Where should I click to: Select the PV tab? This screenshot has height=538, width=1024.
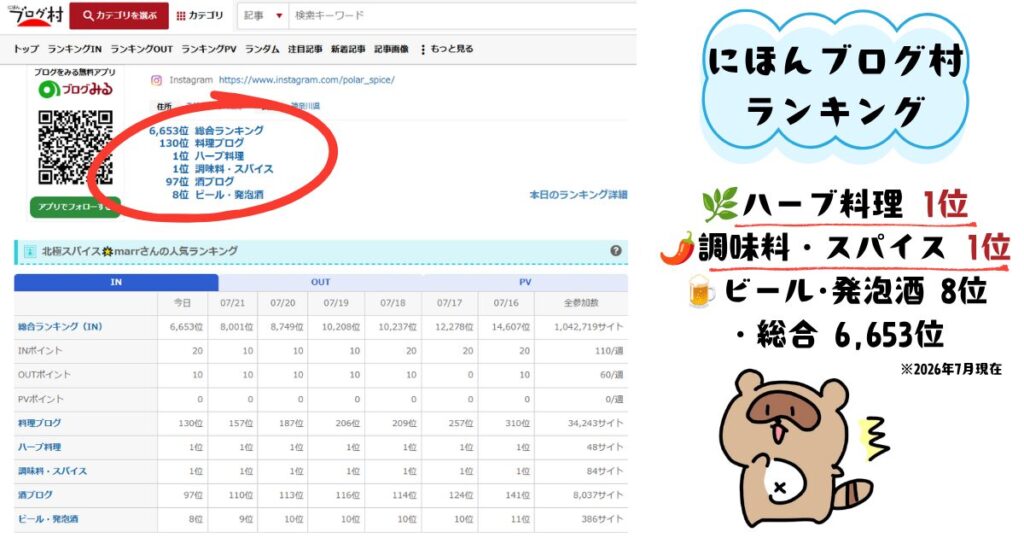tap(525, 282)
